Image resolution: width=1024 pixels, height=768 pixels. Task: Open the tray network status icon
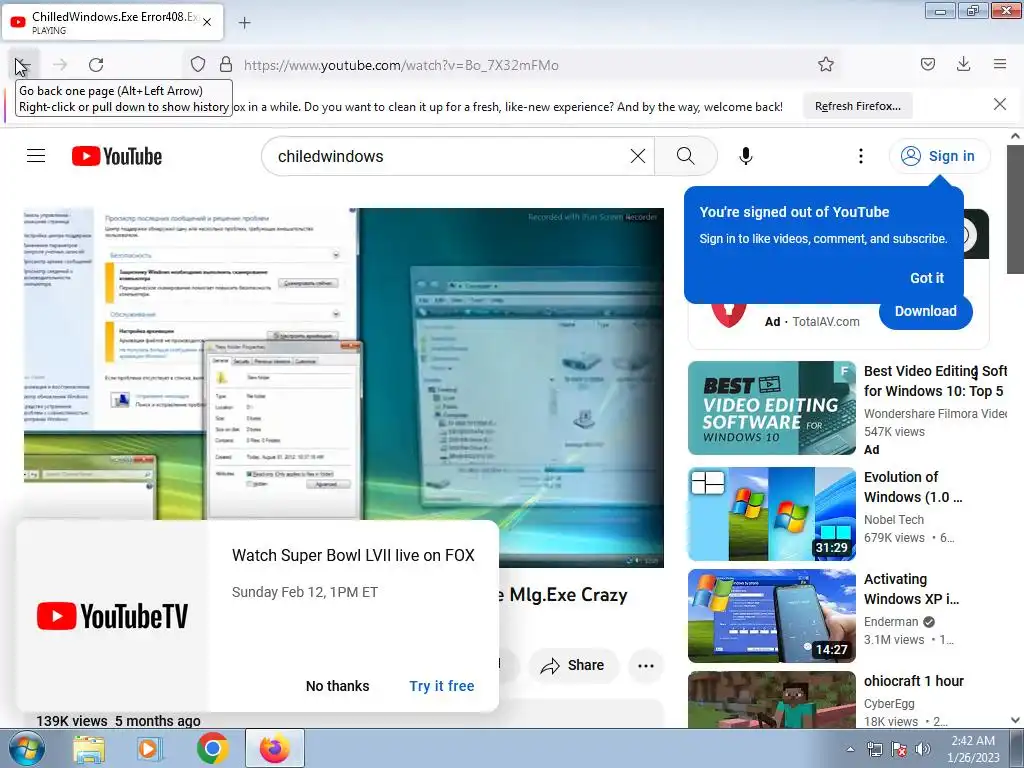tap(874, 750)
